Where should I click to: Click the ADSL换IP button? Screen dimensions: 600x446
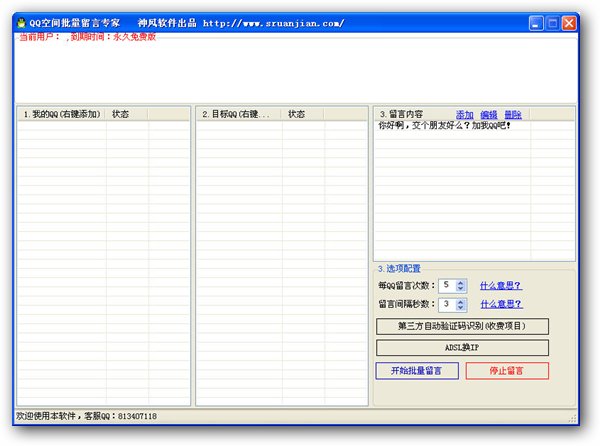click(462, 348)
